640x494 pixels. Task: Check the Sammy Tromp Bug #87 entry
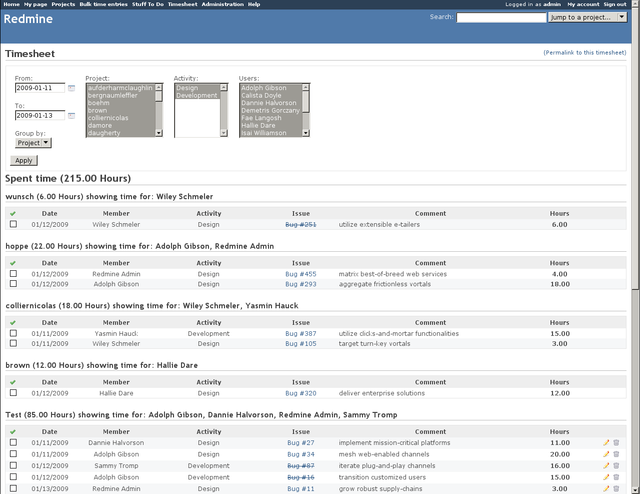[13, 465]
